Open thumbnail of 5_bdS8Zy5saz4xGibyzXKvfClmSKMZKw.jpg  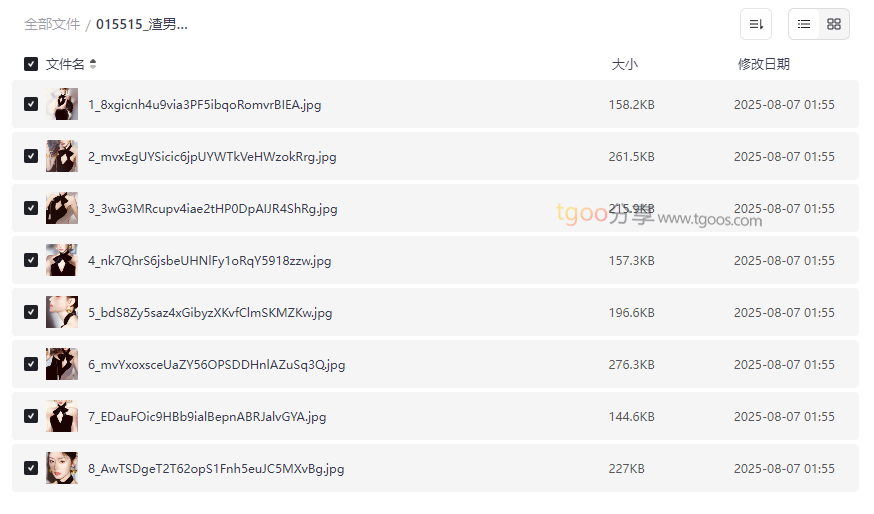pos(62,312)
